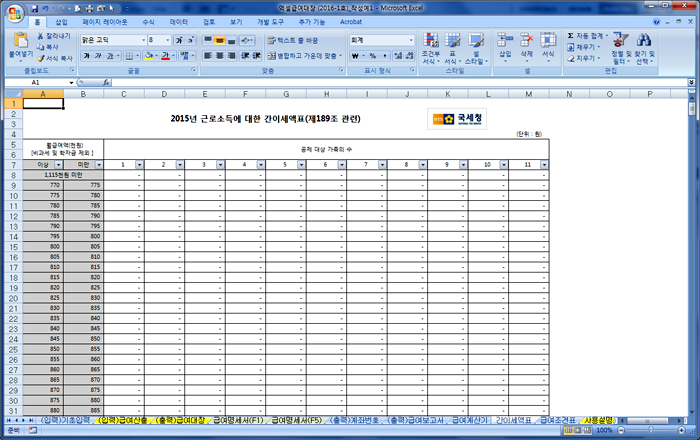Click Insert cells (삽입) icon
The height and width of the screenshot is (440, 700).
pyautogui.click(x=505, y=40)
